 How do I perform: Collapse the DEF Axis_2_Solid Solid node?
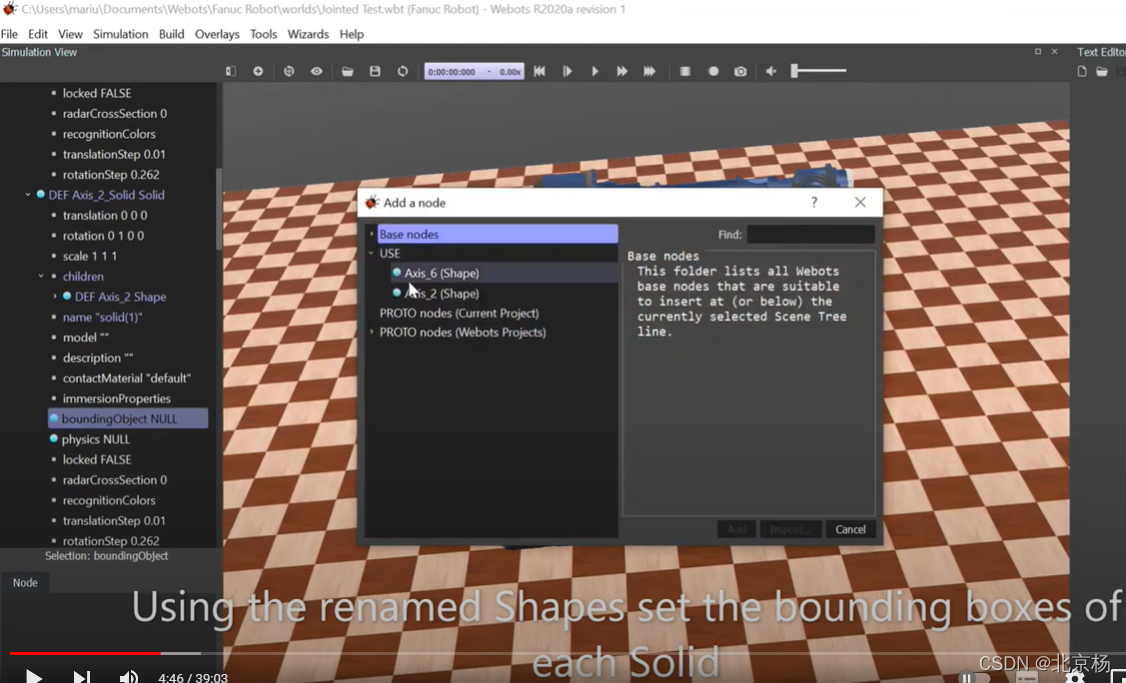click(28, 195)
